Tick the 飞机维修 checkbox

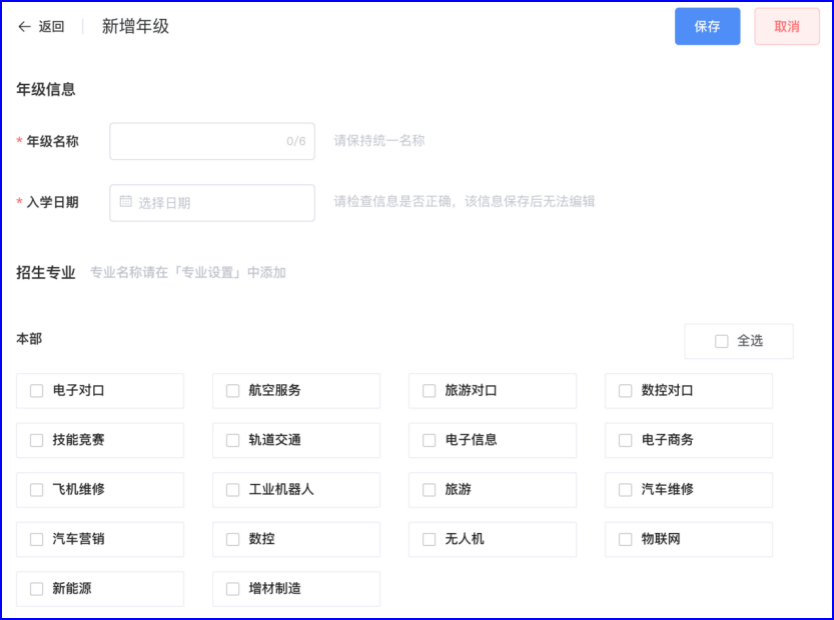click(36, 489)
